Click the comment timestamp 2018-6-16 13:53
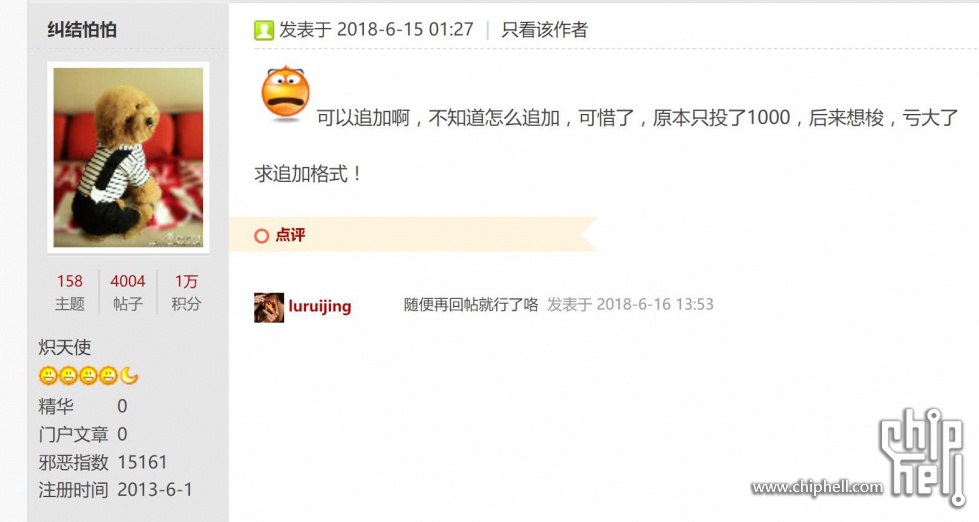 coord(655,304)
